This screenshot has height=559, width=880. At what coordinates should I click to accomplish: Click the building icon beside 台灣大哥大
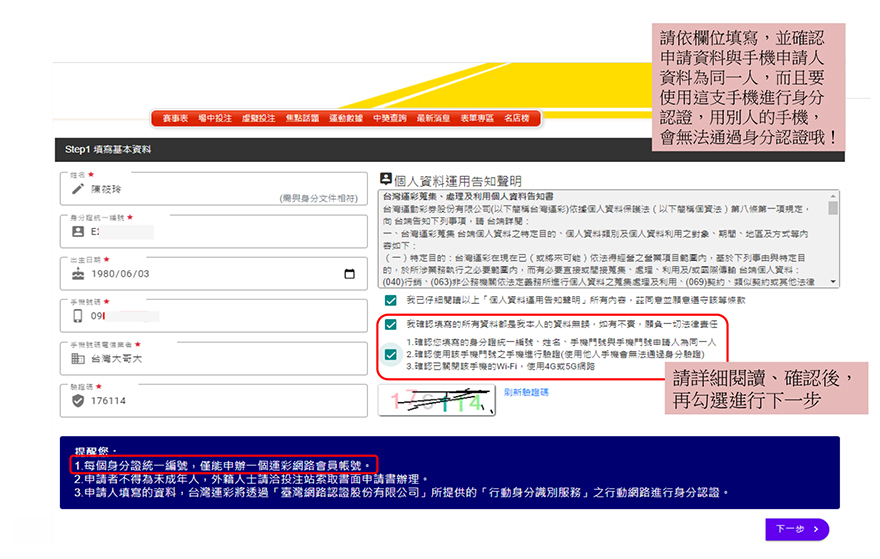coord(78,358)
